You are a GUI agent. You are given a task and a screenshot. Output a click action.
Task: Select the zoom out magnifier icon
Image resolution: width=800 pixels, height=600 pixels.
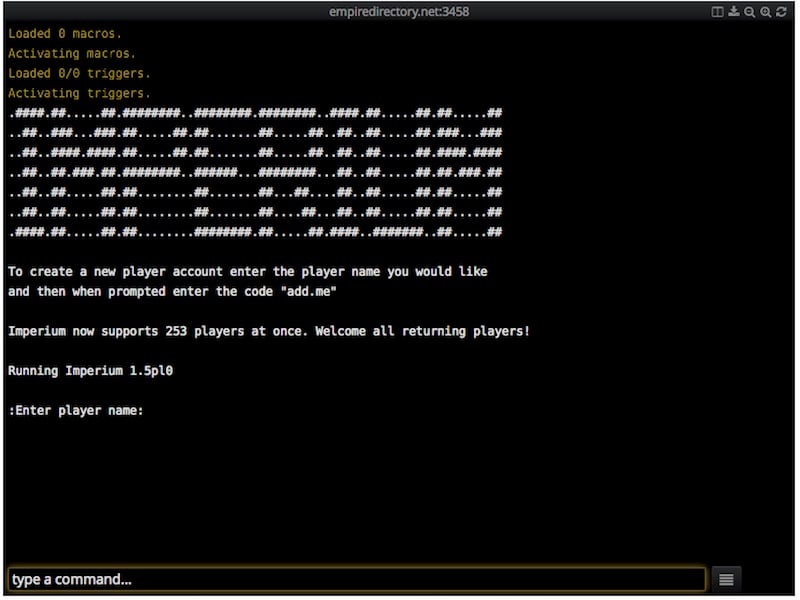[x=751, y=12]
